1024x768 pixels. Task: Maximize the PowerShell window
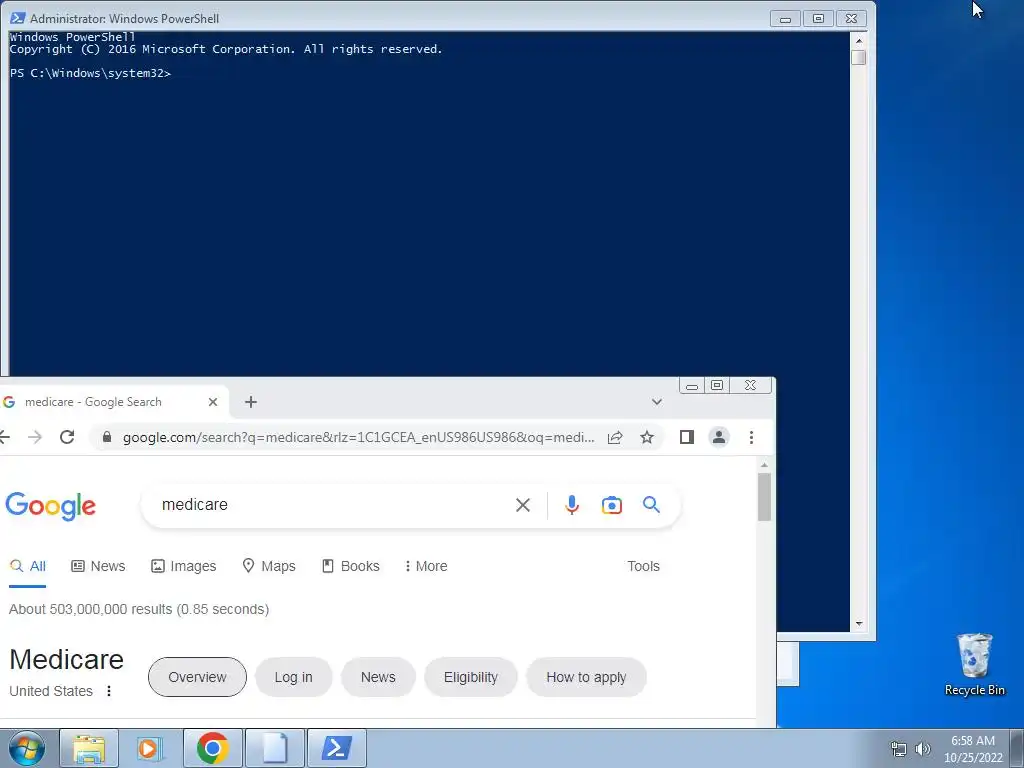pos(818,18)
